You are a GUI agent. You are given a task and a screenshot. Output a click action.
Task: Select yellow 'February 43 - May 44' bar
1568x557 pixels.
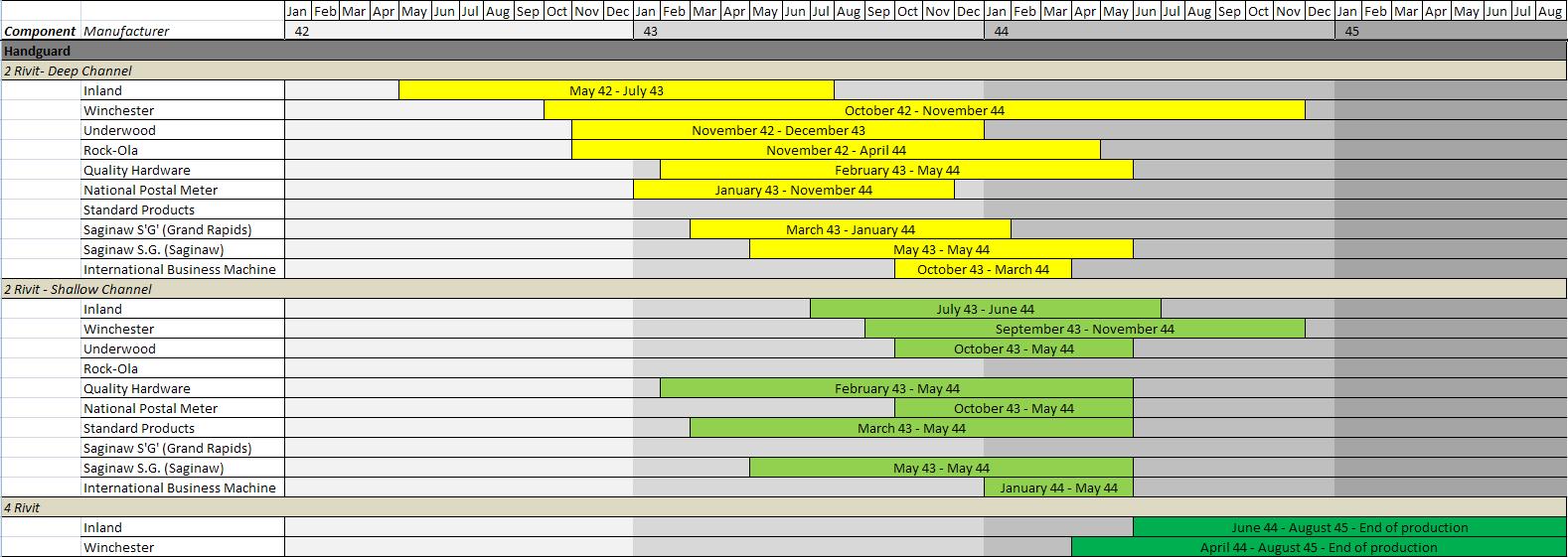click(x=896, y=170)
